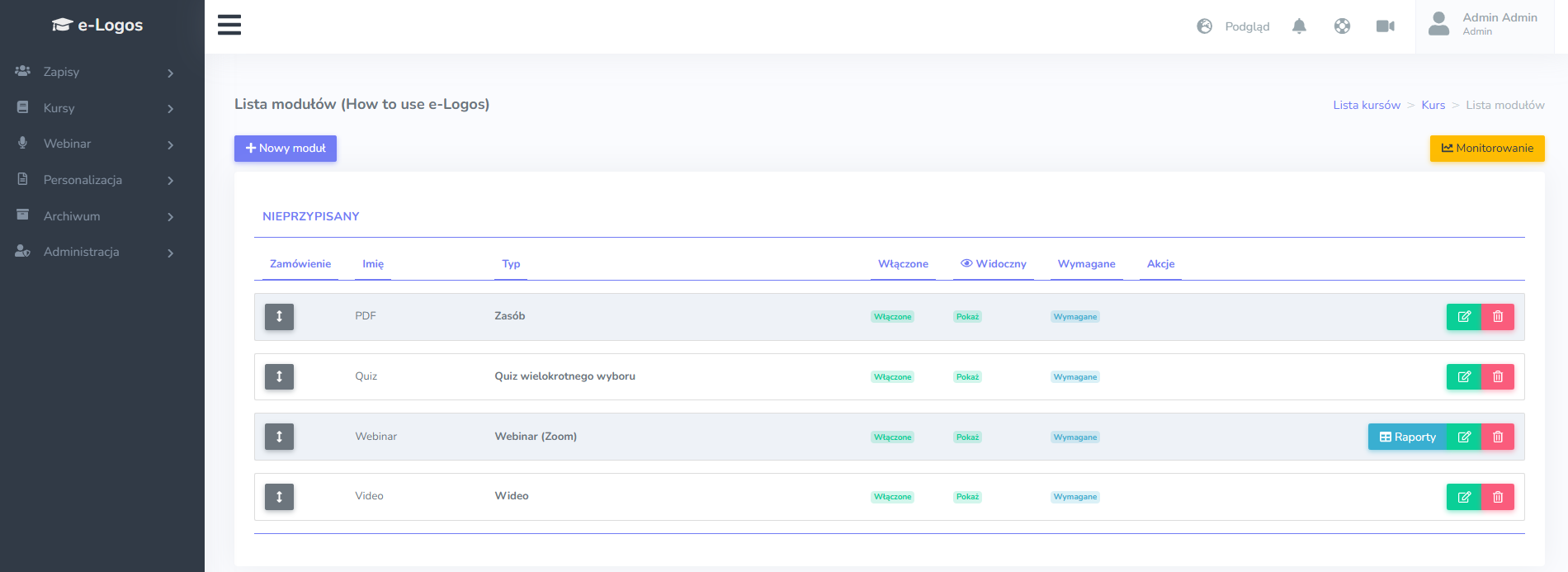Viewport: 1568px width, 572px height.
Task: Toggle Wymagane badge on Video row
Action: pos(1074,497)
